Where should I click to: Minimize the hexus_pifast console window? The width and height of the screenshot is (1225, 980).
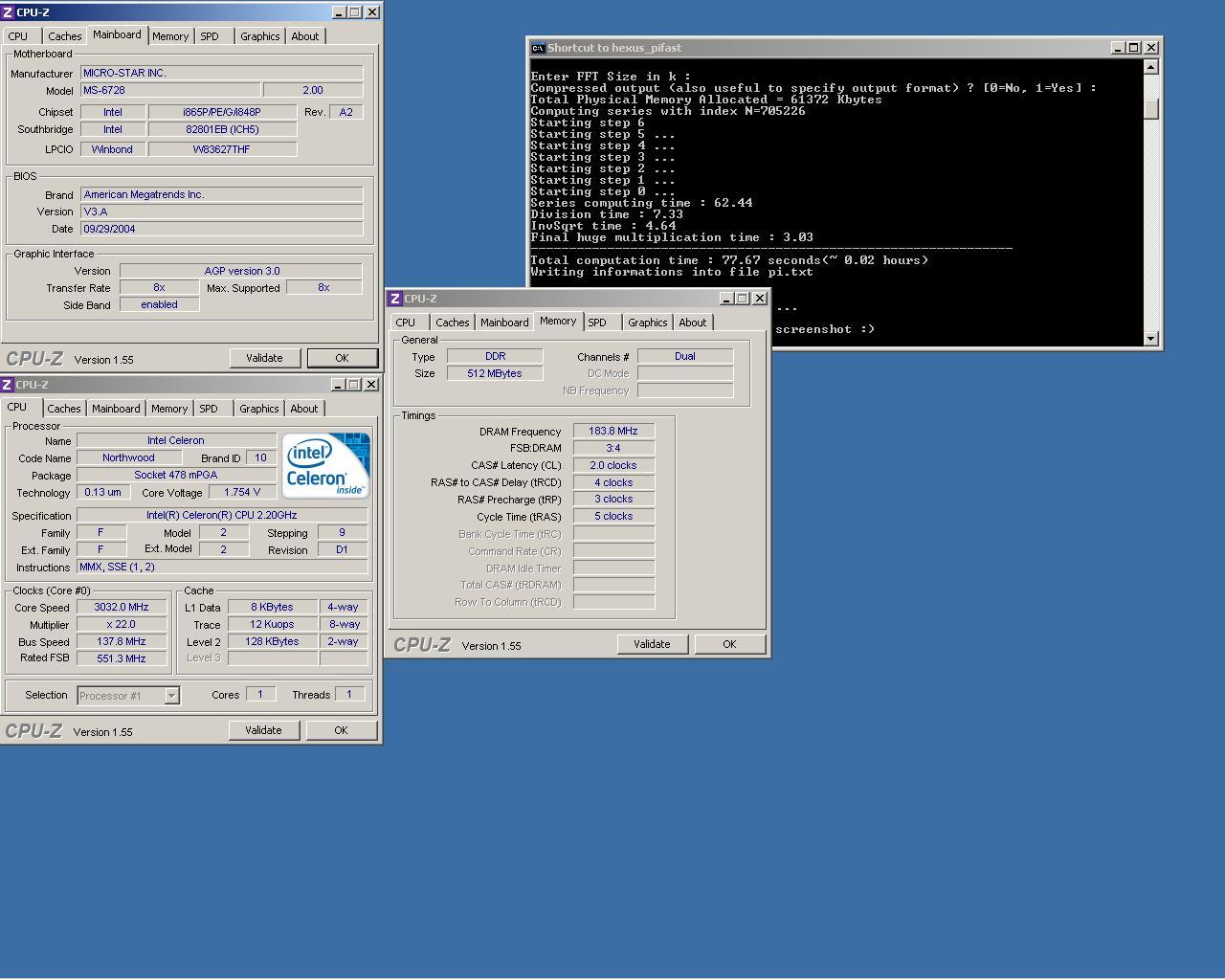[x=1118, y=48]
